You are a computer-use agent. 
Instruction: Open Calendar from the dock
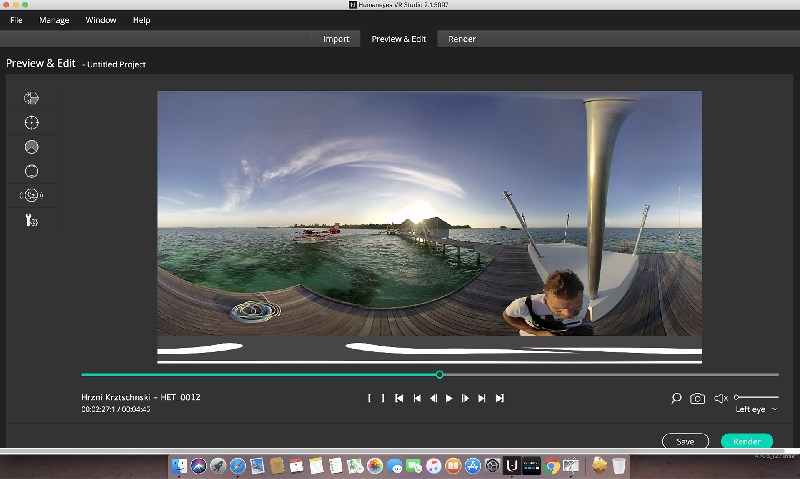coord(296,465)
